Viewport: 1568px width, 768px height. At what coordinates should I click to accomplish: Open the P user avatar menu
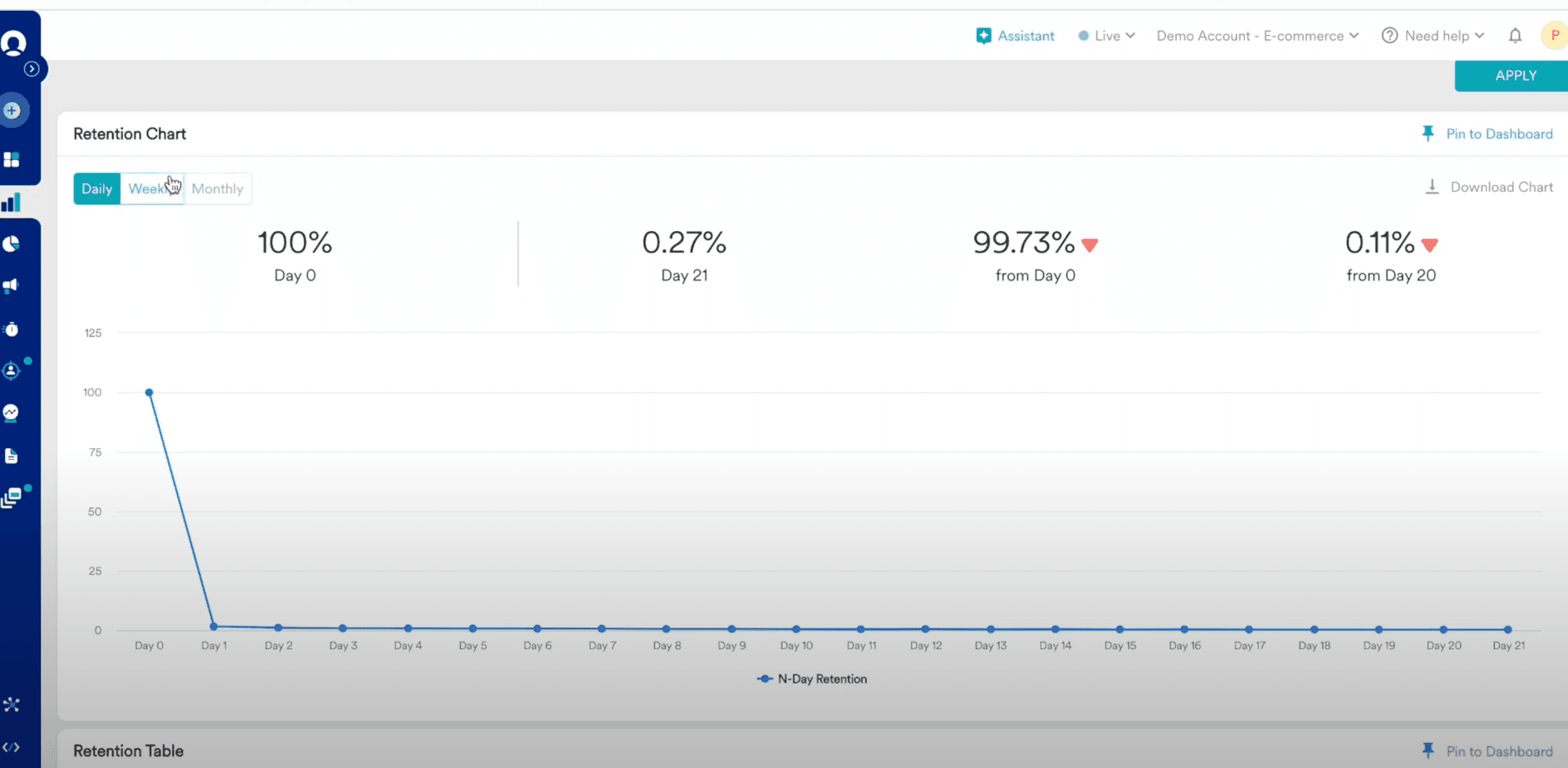[1554, 35]
